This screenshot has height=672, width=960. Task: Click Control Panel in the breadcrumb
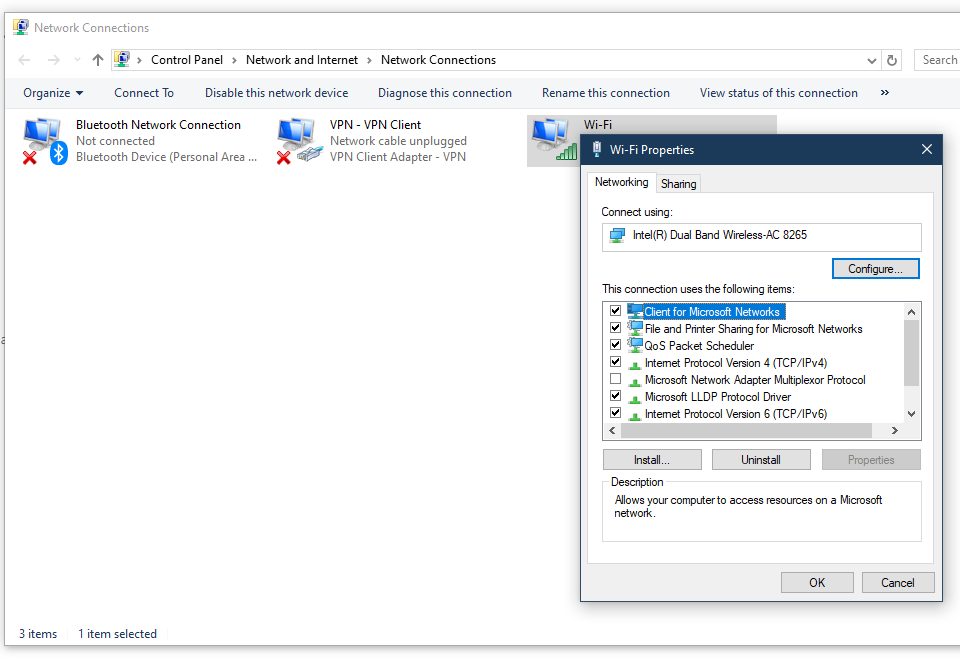coord(187,60)
